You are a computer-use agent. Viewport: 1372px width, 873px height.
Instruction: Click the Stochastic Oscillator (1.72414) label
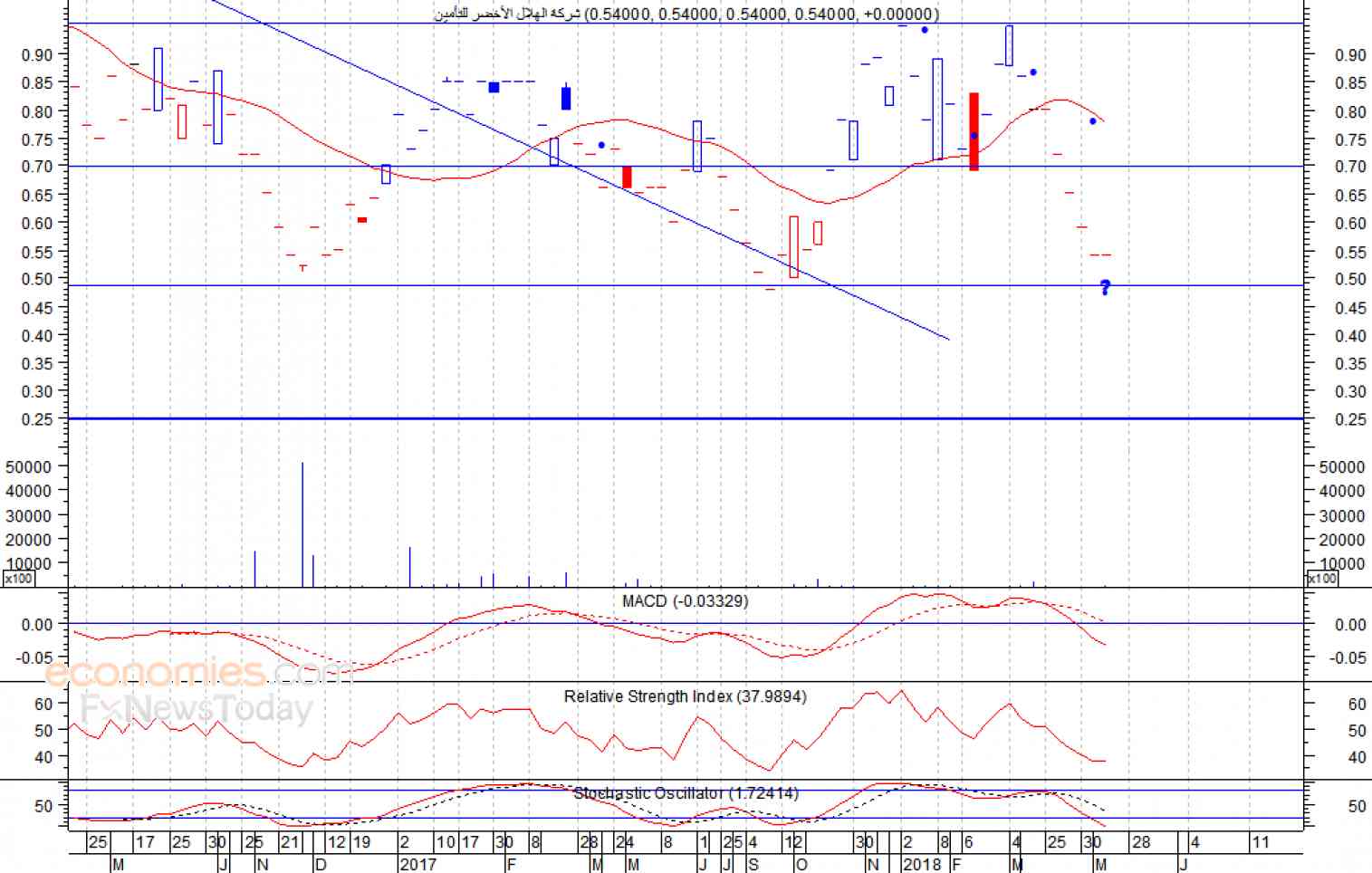(686, 793)
